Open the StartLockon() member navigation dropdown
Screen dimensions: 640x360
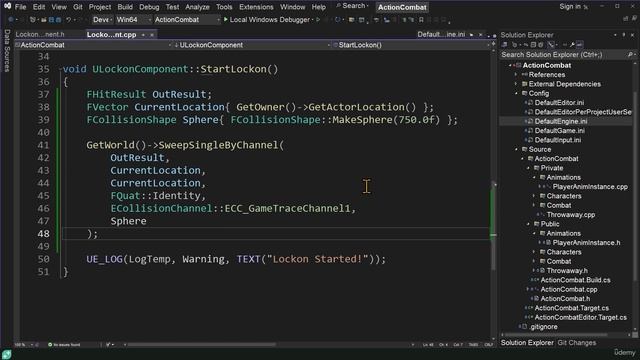pos(411,45)
